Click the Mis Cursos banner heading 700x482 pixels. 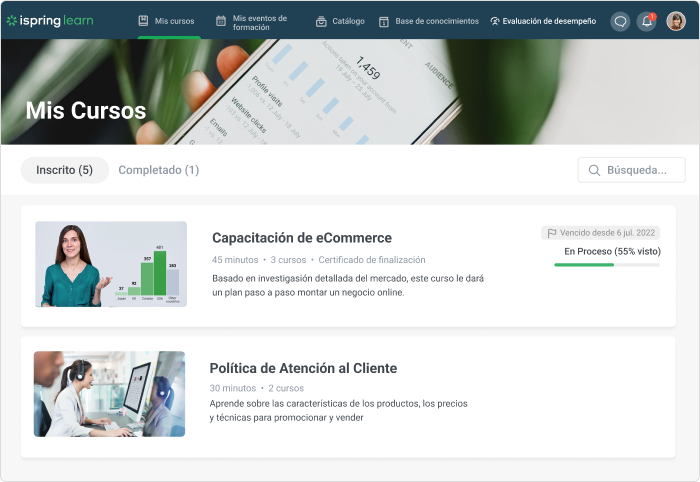pyautogui.click(x=86, y=111)
